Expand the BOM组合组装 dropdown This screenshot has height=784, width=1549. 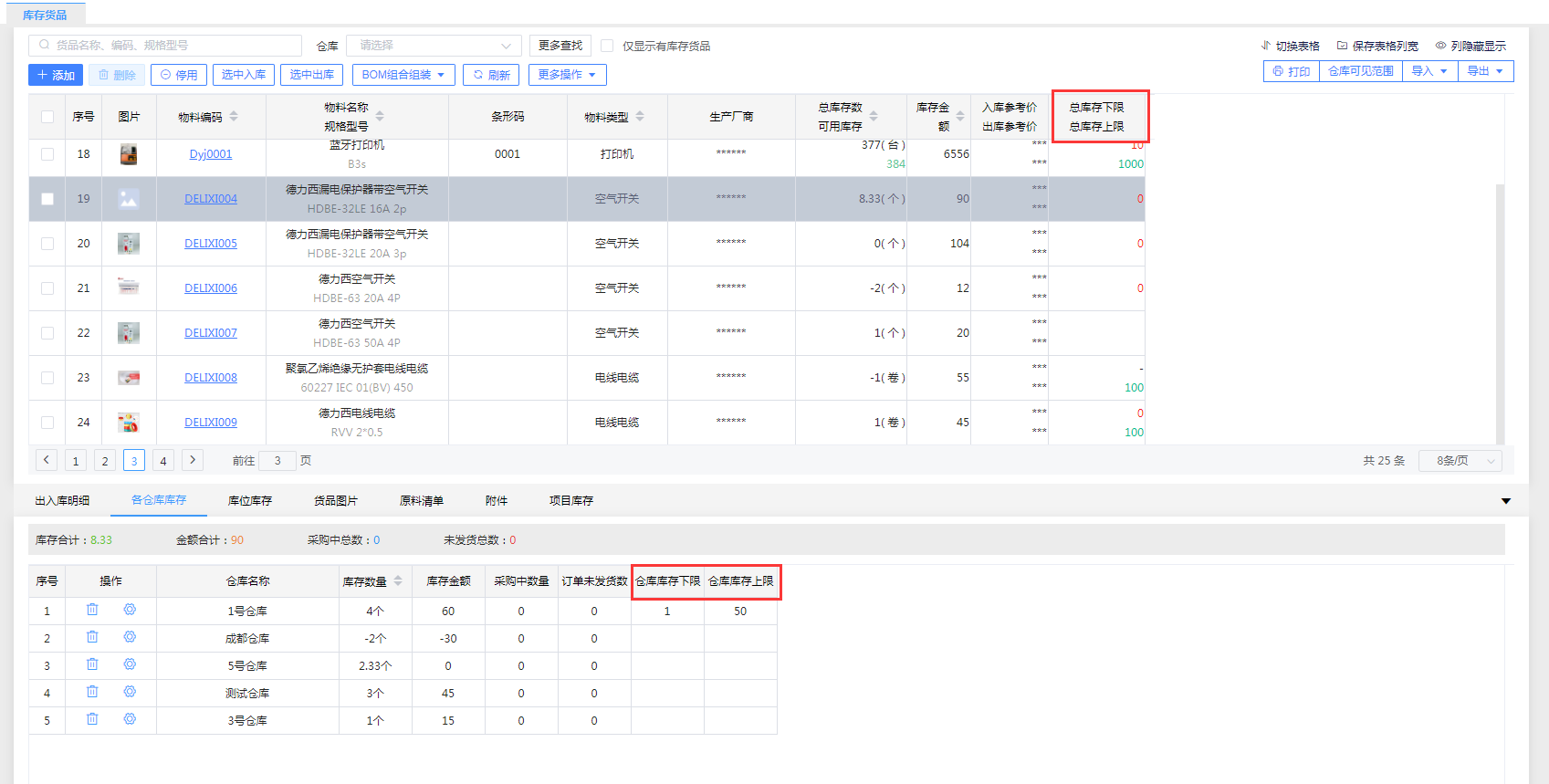(x=403, y=75)
